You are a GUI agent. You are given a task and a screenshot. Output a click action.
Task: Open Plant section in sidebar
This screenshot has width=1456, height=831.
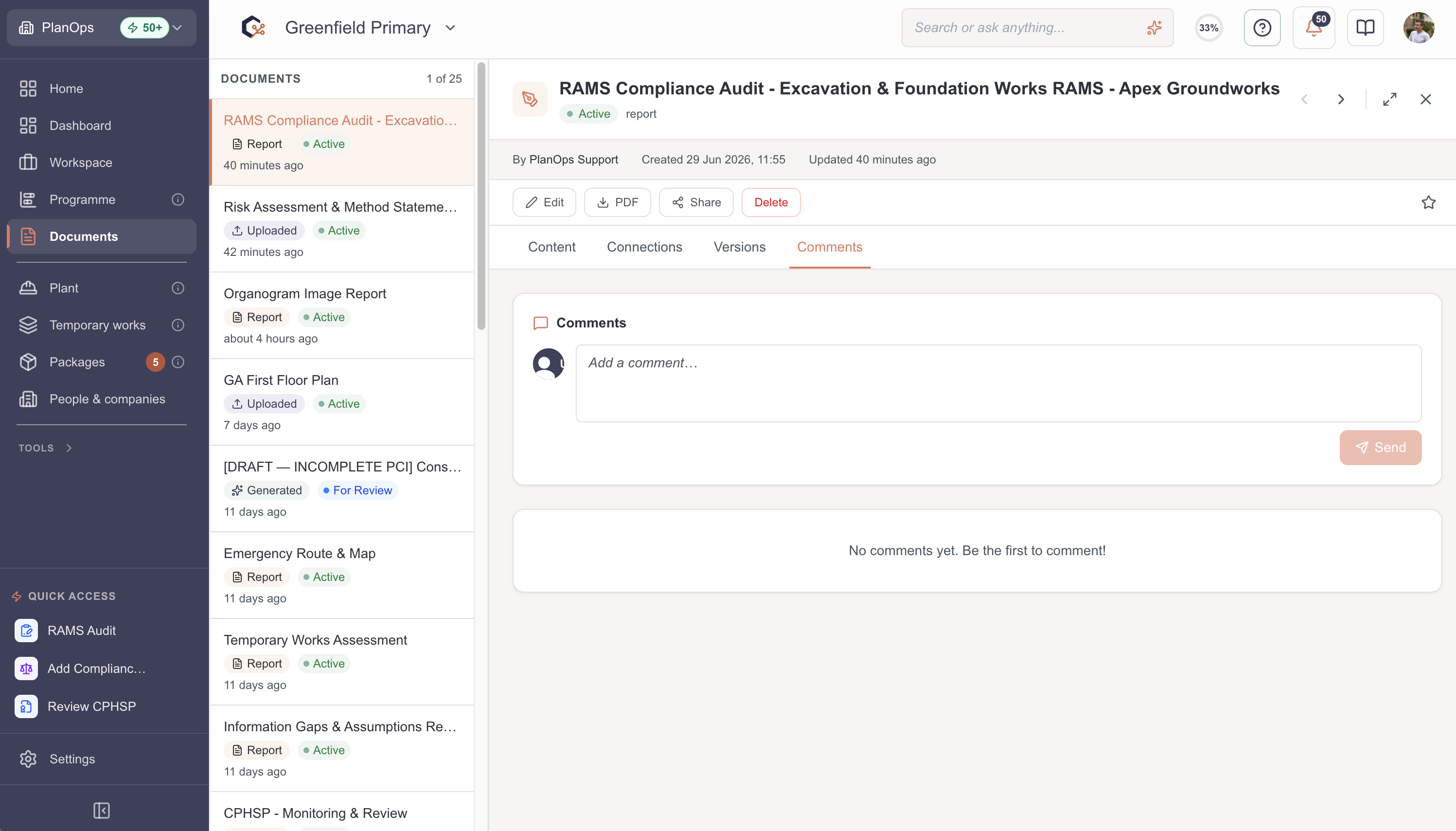pyautogui.click(x=102, y=288)
